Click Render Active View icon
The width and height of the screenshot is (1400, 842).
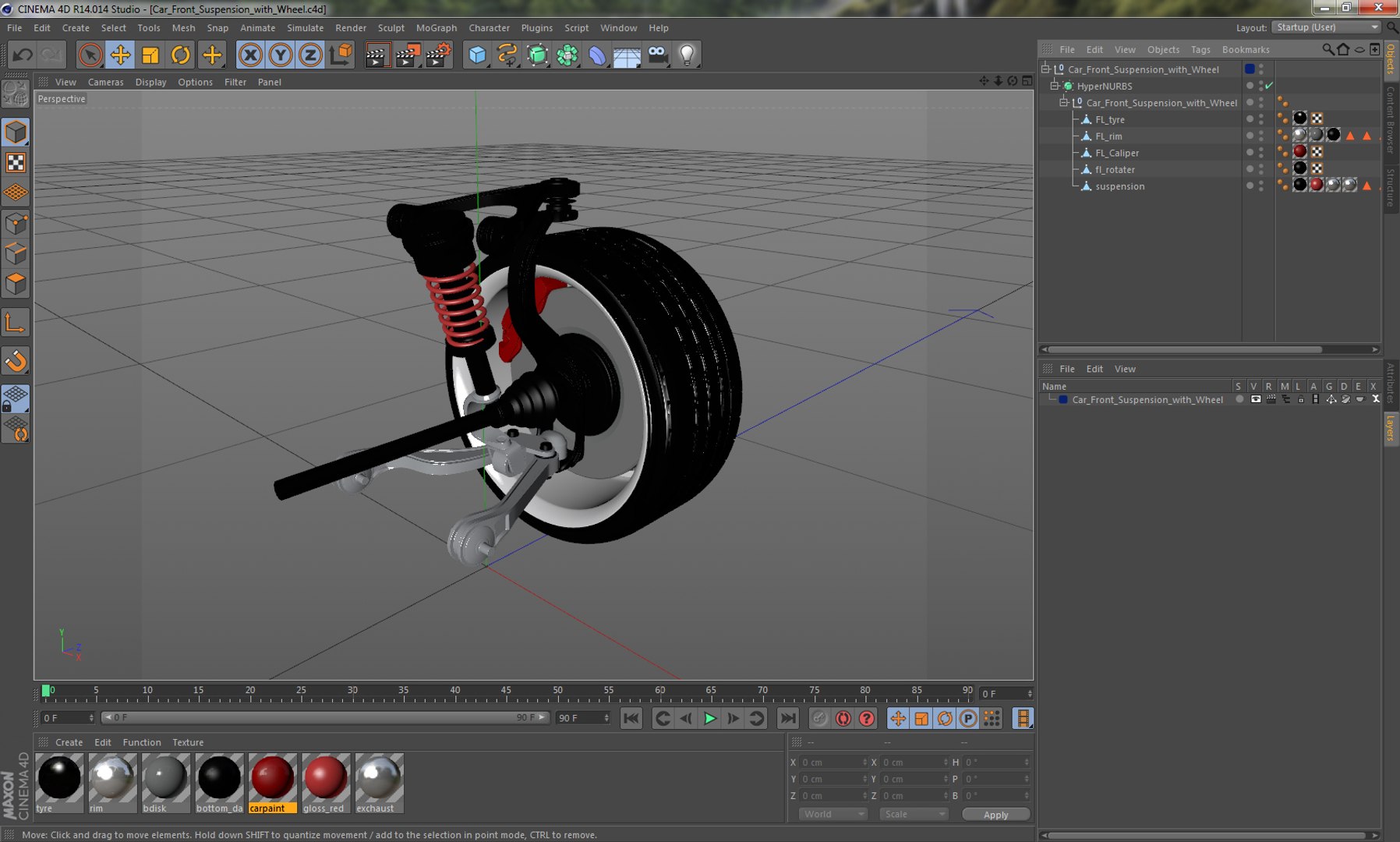377,55
